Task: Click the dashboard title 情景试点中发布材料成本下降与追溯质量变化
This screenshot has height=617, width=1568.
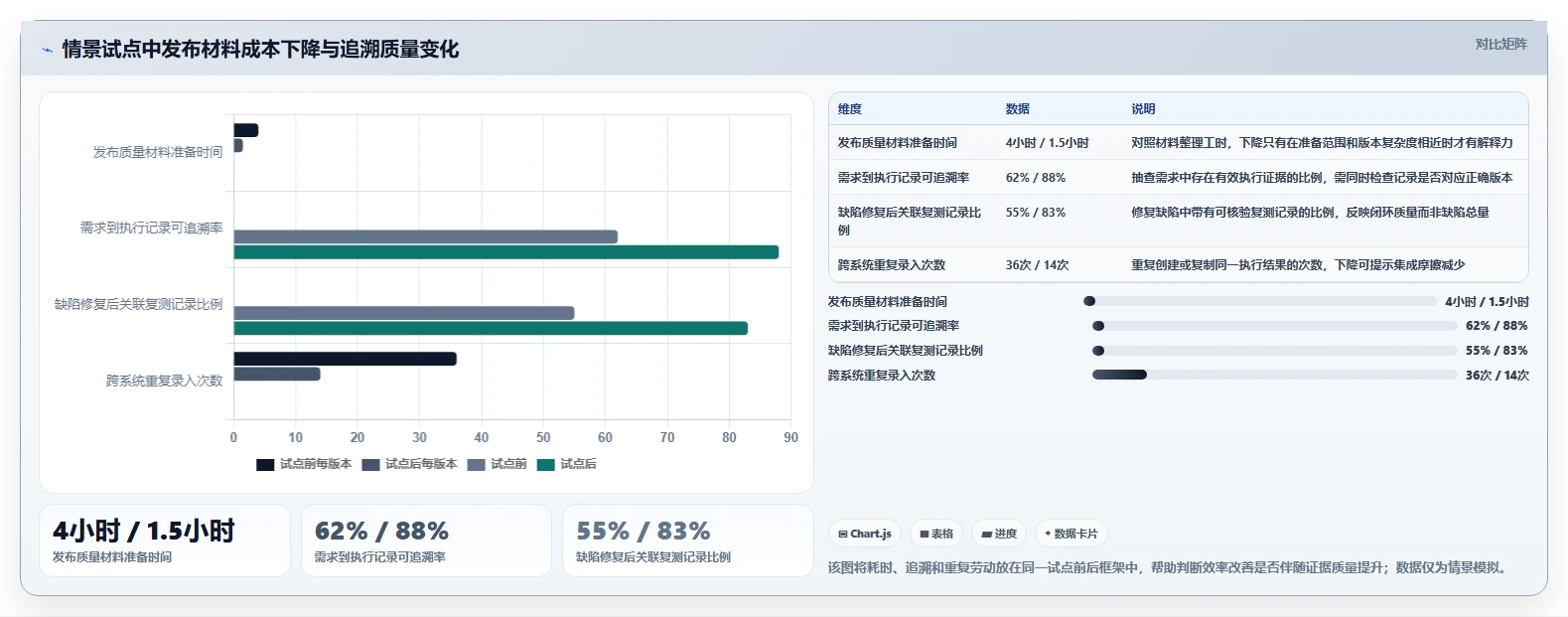Action: click(260, 50)
